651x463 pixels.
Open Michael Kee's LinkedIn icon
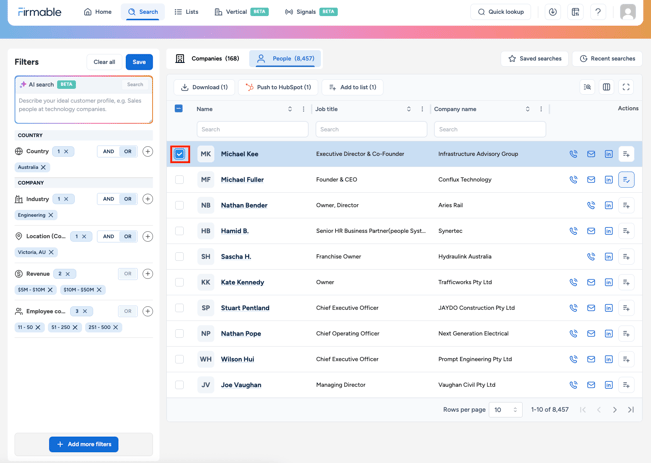point(609,154)
